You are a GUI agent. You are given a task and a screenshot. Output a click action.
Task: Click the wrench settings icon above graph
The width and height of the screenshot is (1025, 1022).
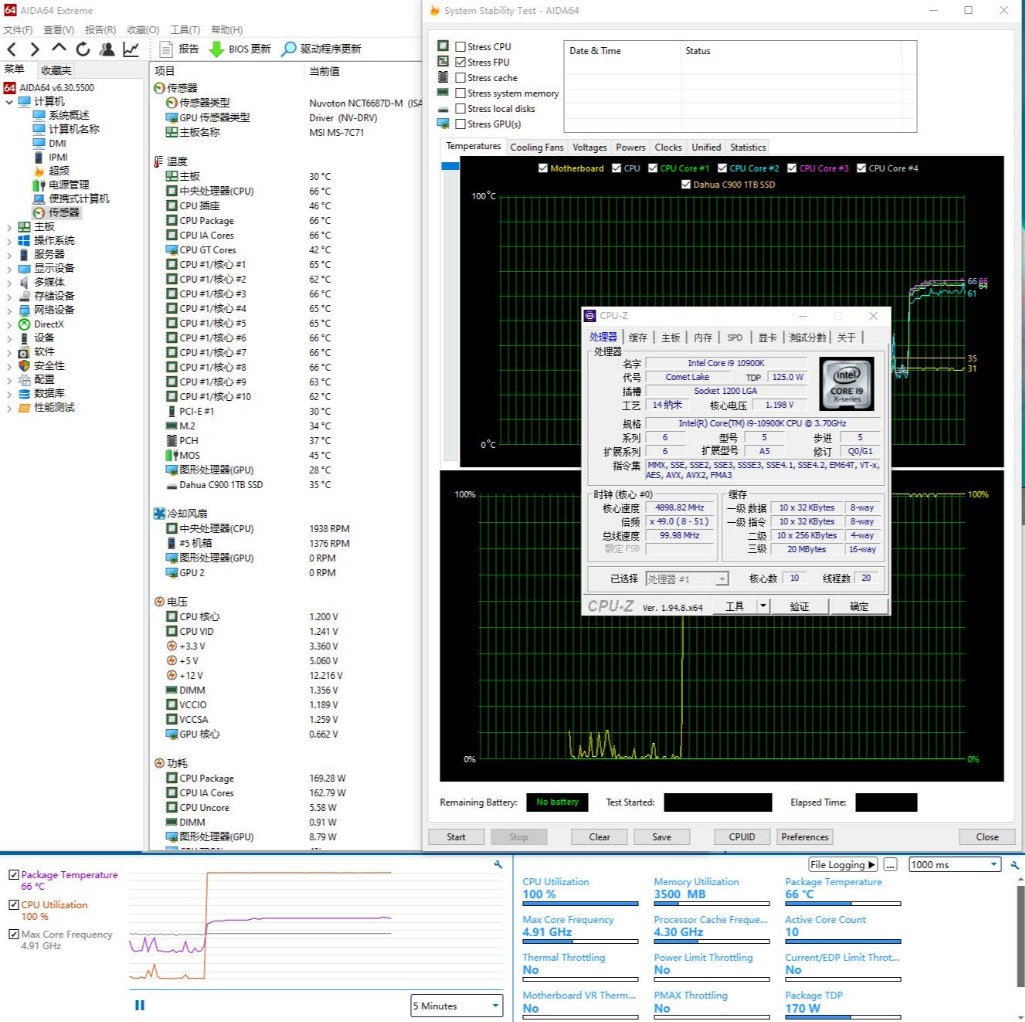click(498, 864)
